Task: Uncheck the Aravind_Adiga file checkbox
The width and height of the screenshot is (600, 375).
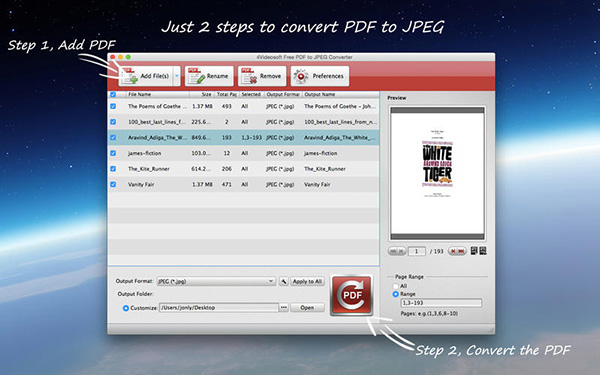Action: click(x=113, y=137)
